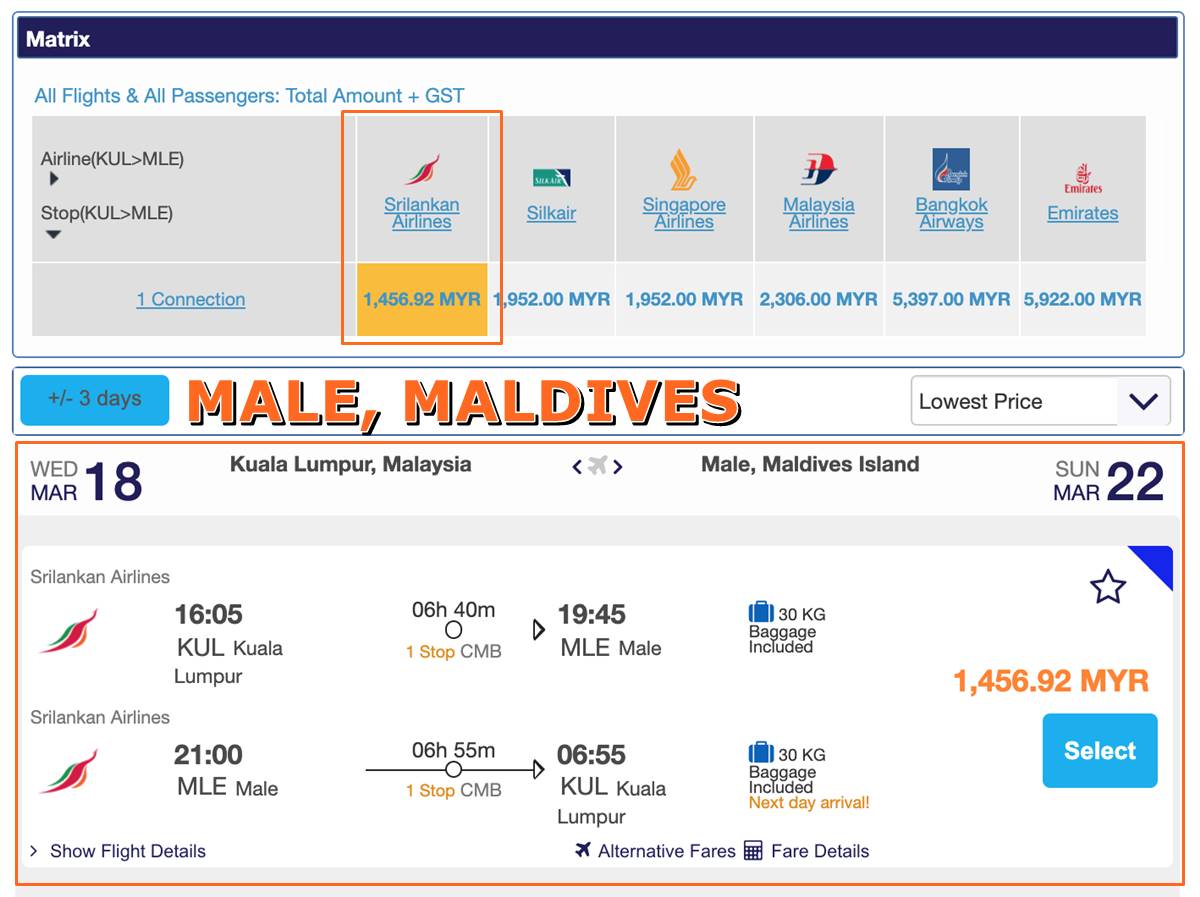Open Alternative Fares
The image size is (1200, 897).
coord(666,851)
